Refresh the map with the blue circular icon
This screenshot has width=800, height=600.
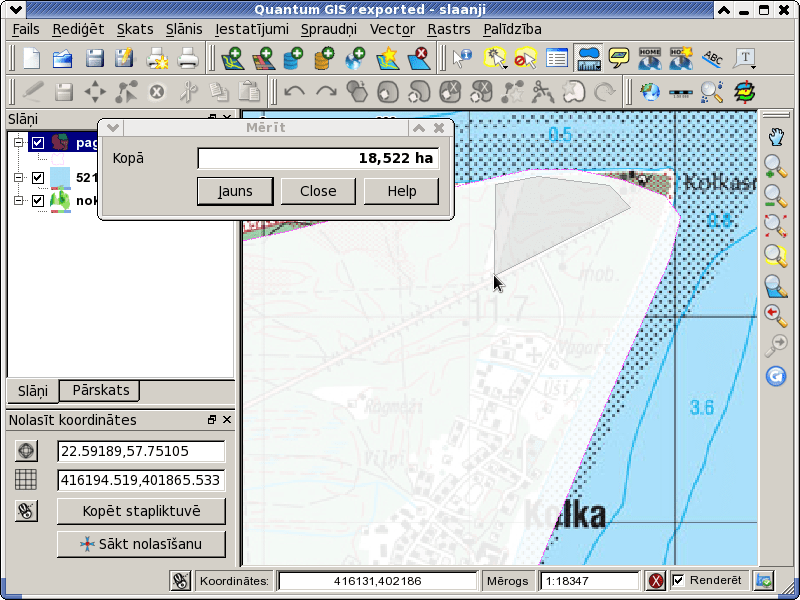776,377
